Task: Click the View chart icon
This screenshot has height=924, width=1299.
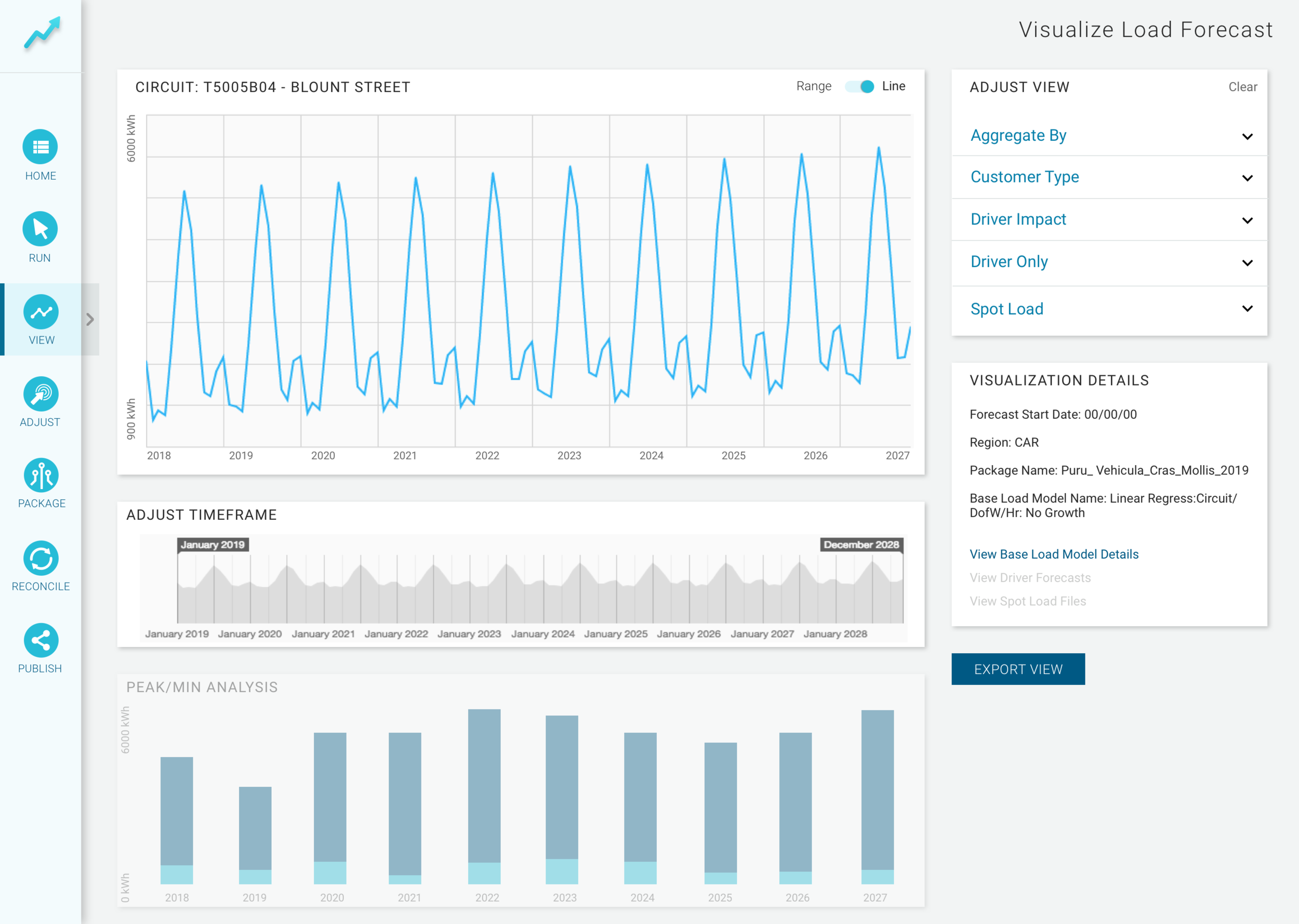Action: click(x=41, y=312)
